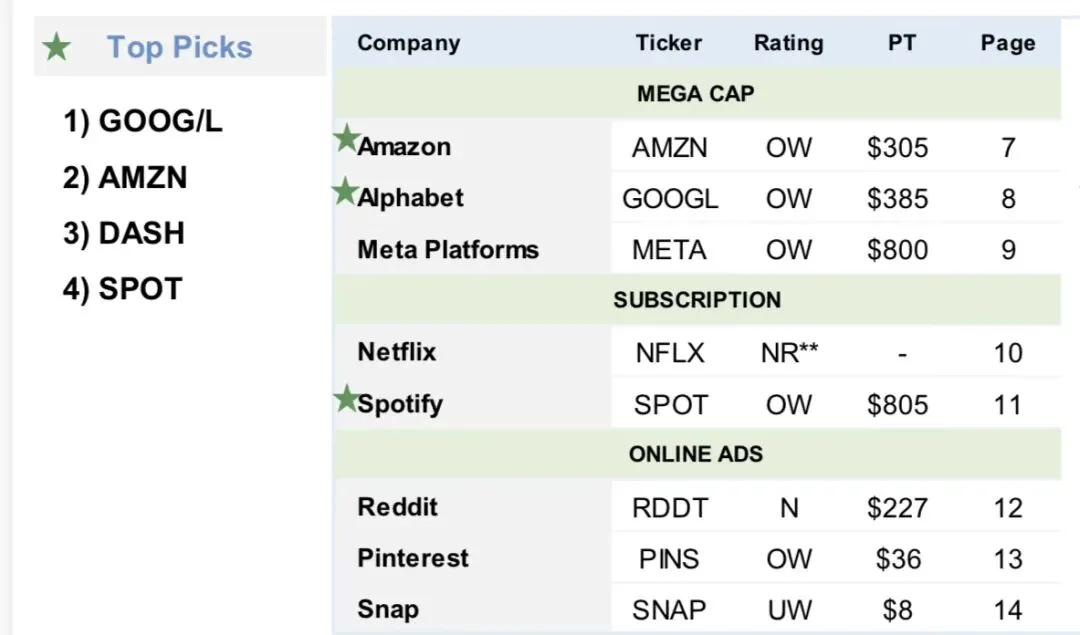Screen dimensions: 1080x635
Task: Click the PT column header
Action: (x=901, y=43)
